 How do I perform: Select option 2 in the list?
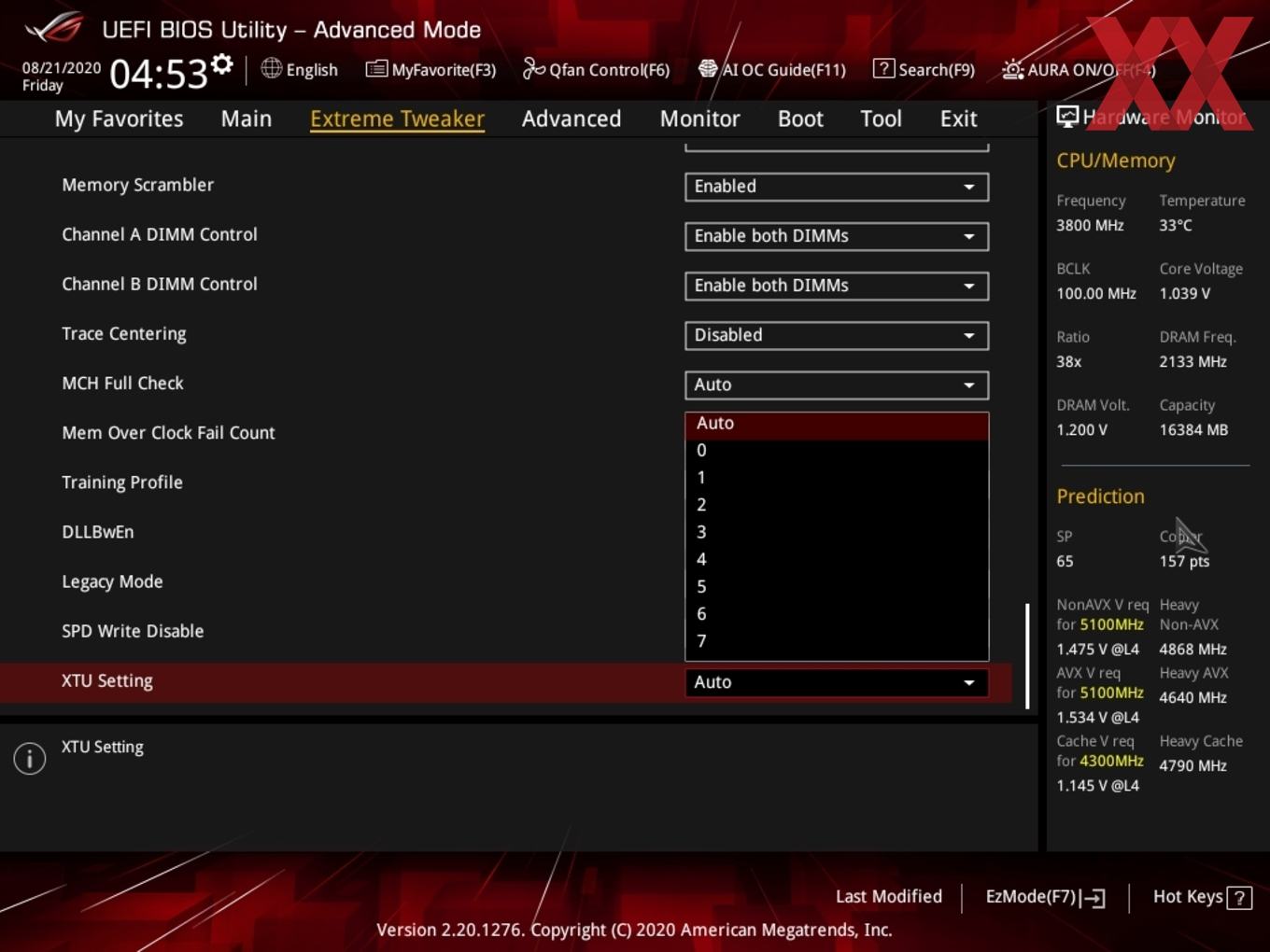(x=837, y=505)
